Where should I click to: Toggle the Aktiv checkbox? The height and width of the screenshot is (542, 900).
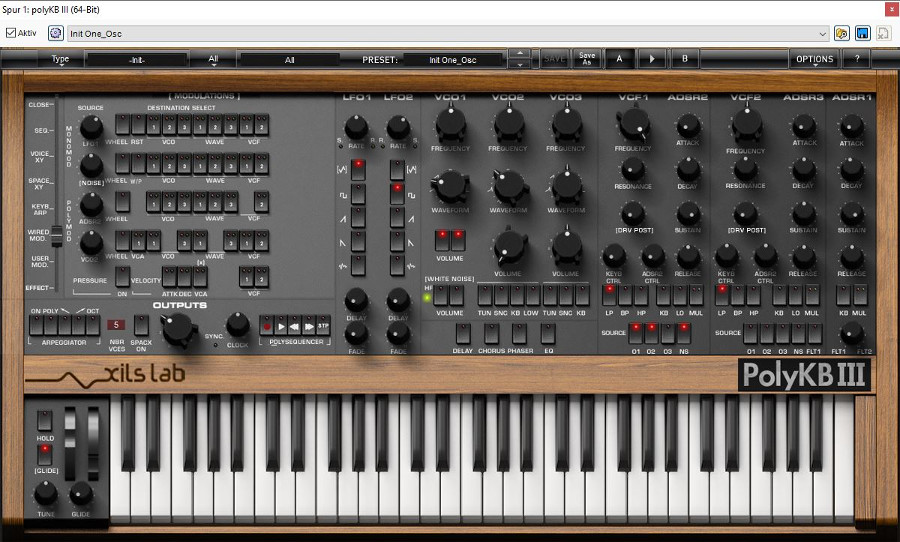[11, 33]
